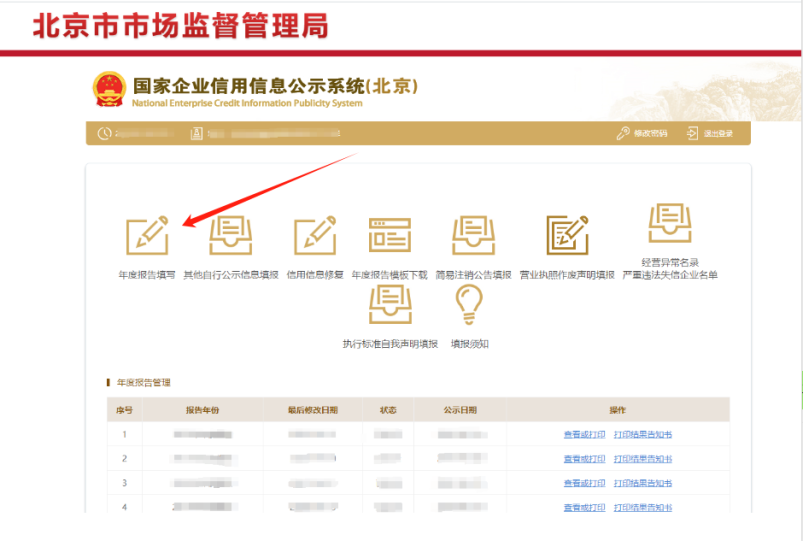Image resolution: width=803 pixels, height=541 pixels.
Task: Click the 年度报告管理 section heading
Action: click(143, 383)
